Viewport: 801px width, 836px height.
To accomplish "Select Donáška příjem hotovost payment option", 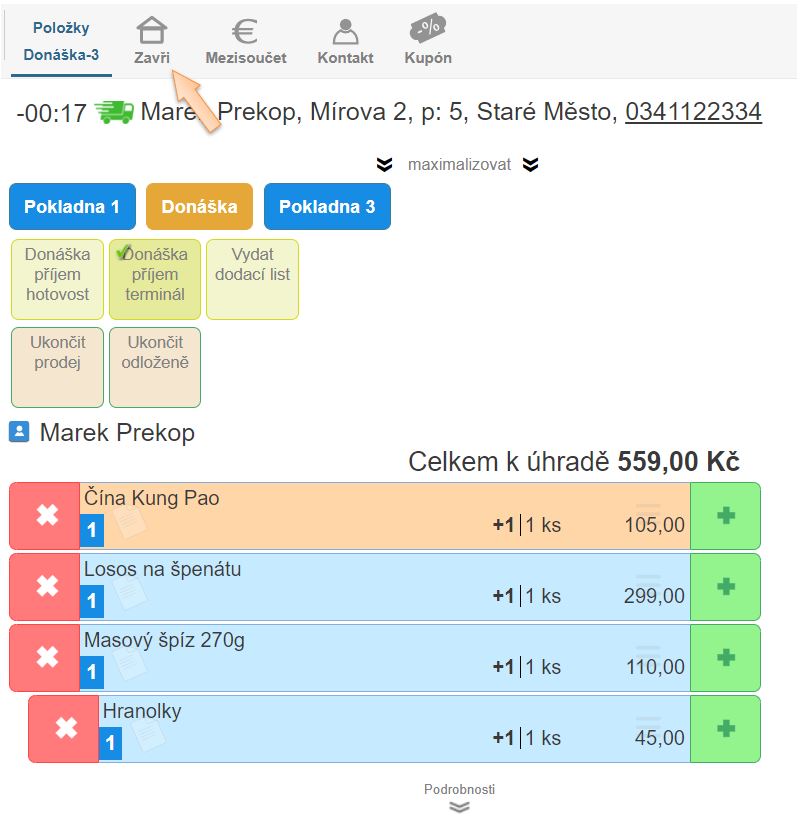I will 57,279.
